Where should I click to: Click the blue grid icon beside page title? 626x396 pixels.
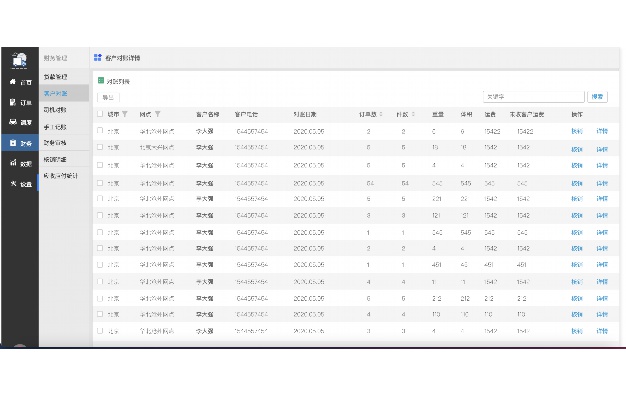[x=97, y=57]
